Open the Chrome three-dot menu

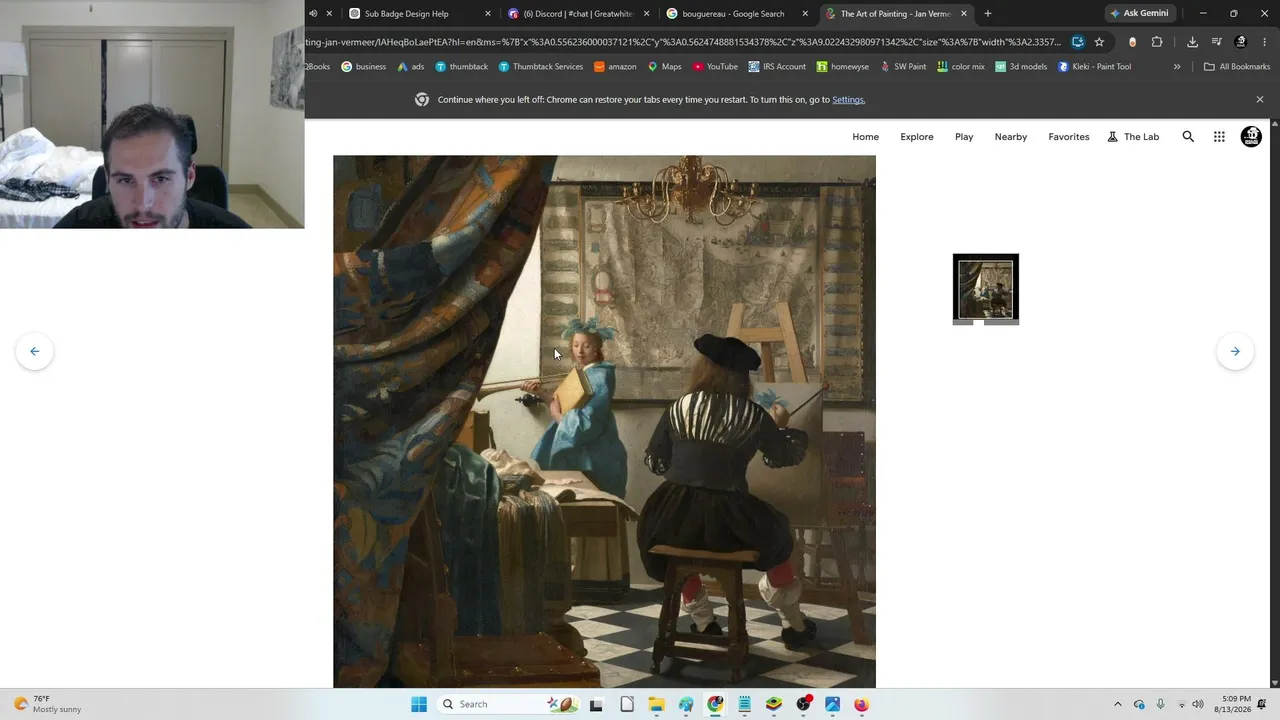(x=1265, y=42)
